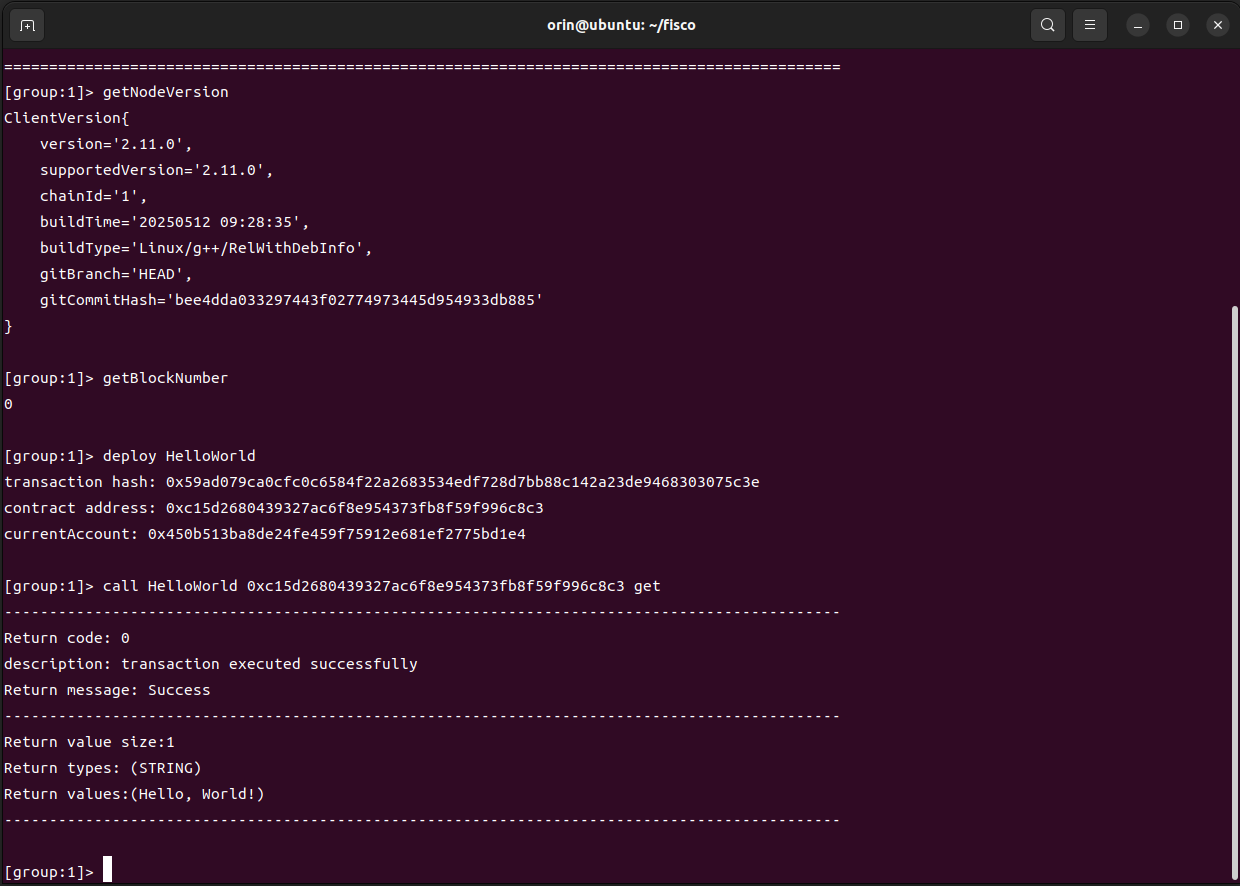
Task: Click the call HelloWorld get command line
Action: click(333, 586)
